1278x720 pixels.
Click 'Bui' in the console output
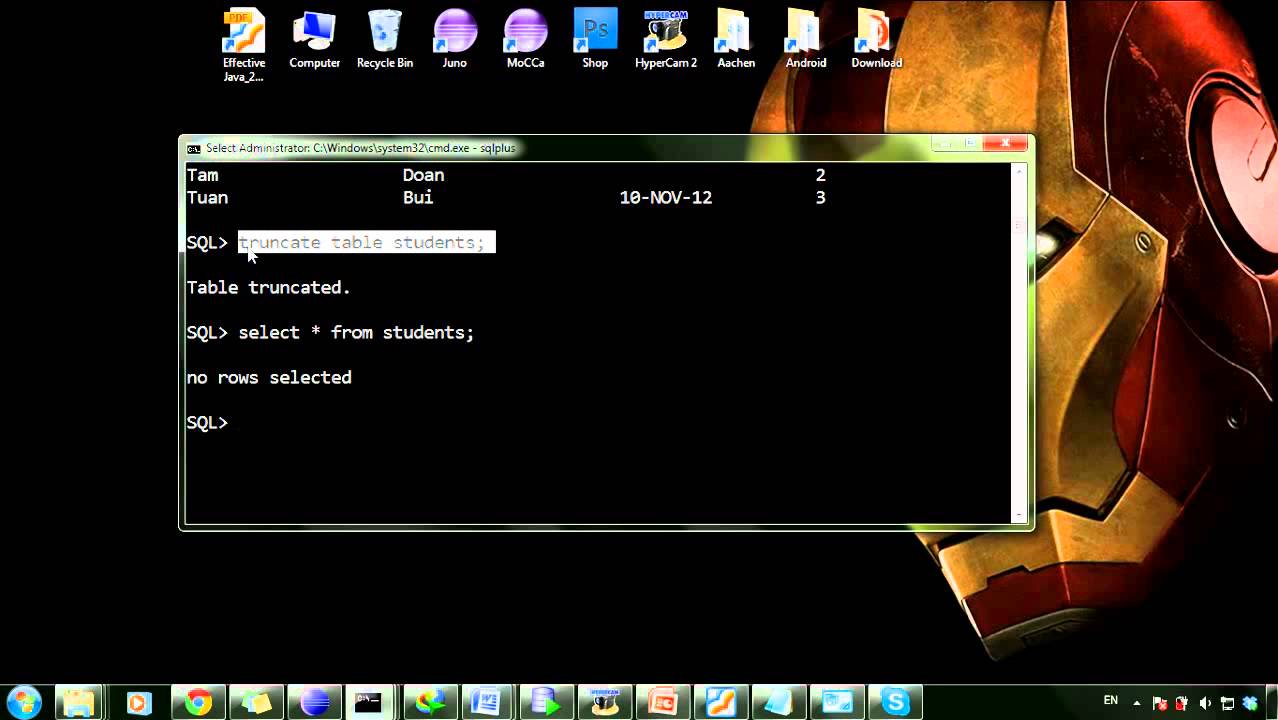pyautogui.click(x=418, y=197)
